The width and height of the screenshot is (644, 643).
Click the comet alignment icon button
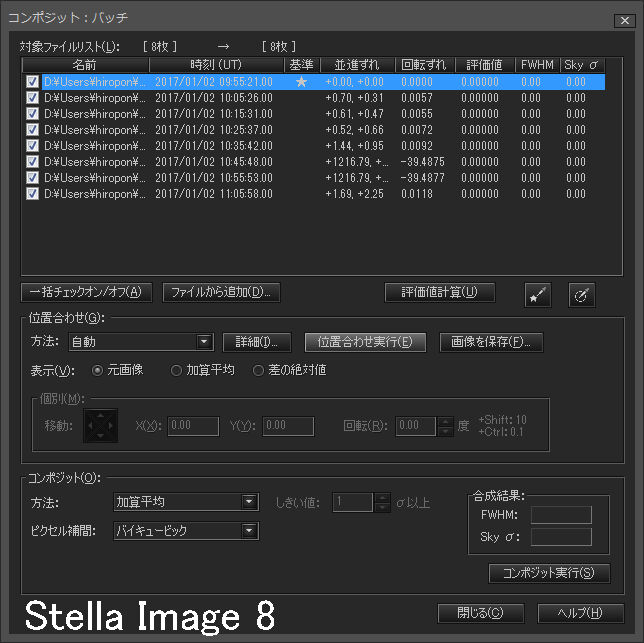(x=582, y=295)
